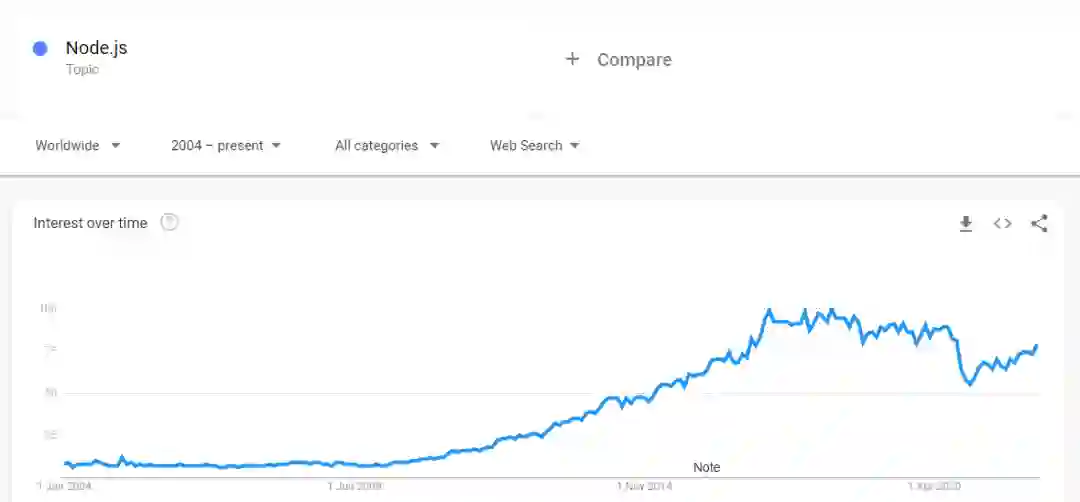Click the Topic label under Node.js
1080x502 pixels.
82,70
